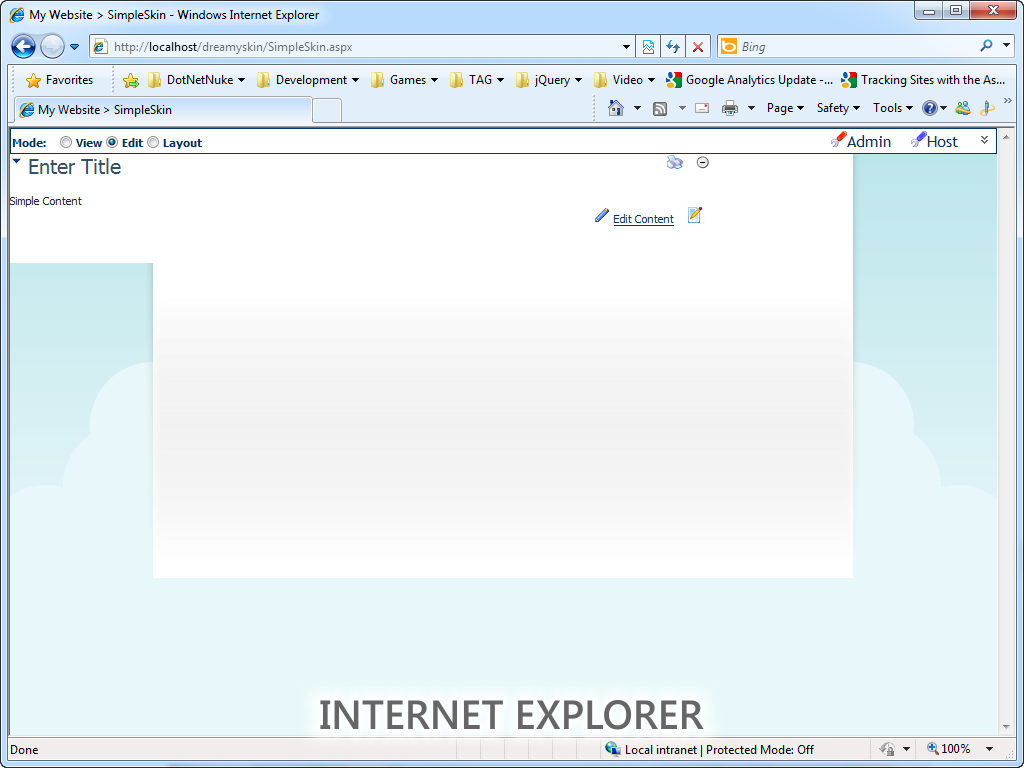Image resolution: width=1024 pixels, height=768 pixels.
Task: Click the vertical scrollbar down arrow
Action: click(x=1008, y=727)
